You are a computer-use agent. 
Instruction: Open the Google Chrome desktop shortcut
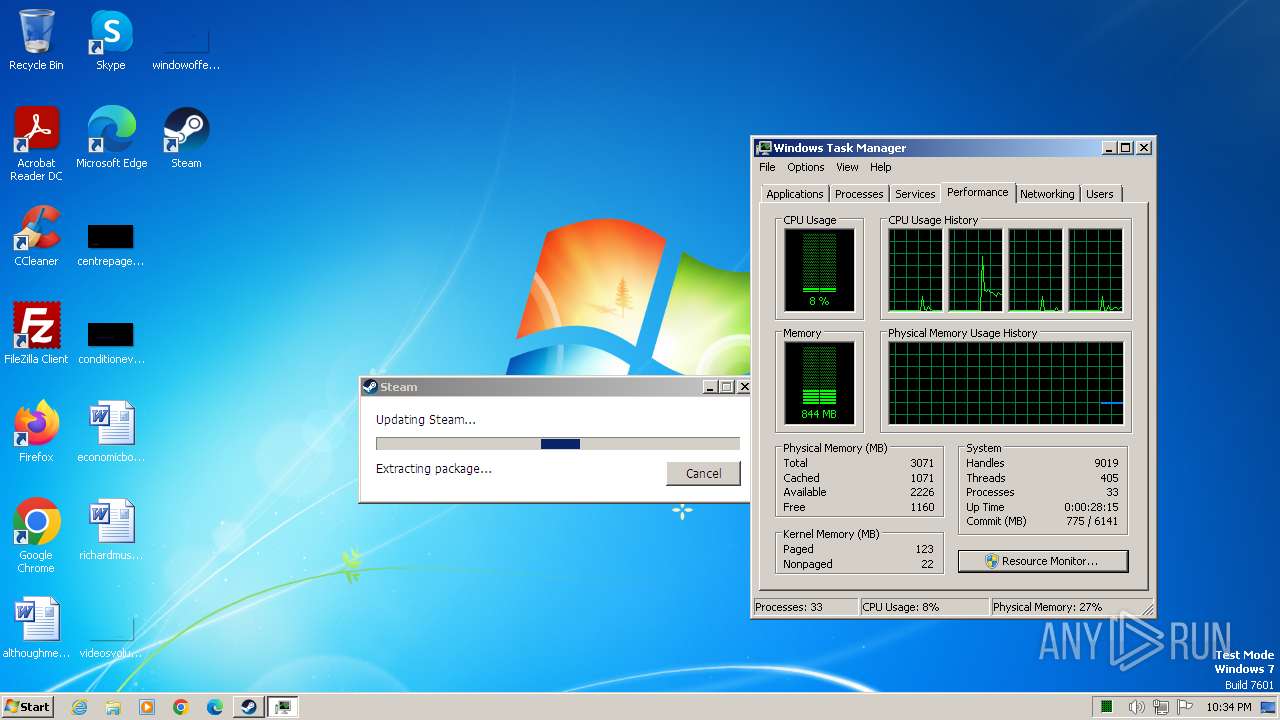tap(36, 536)
